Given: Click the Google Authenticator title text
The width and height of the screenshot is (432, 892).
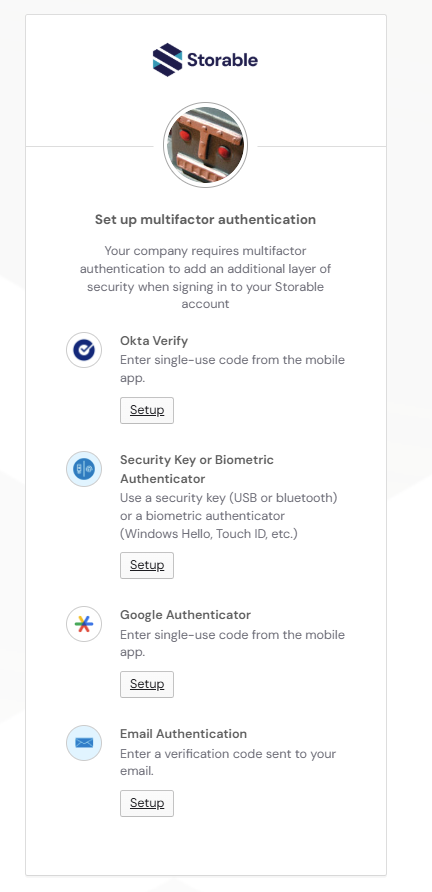Looking at the screenshot, I should 186,615.
